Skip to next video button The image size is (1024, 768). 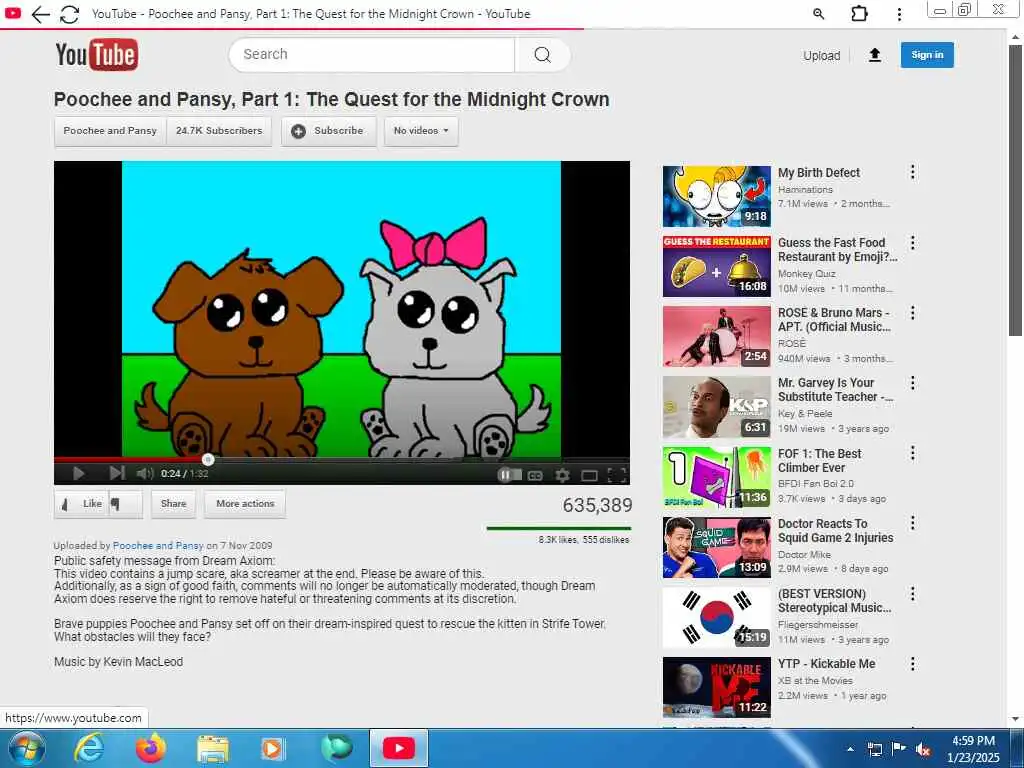click(117, 473)
